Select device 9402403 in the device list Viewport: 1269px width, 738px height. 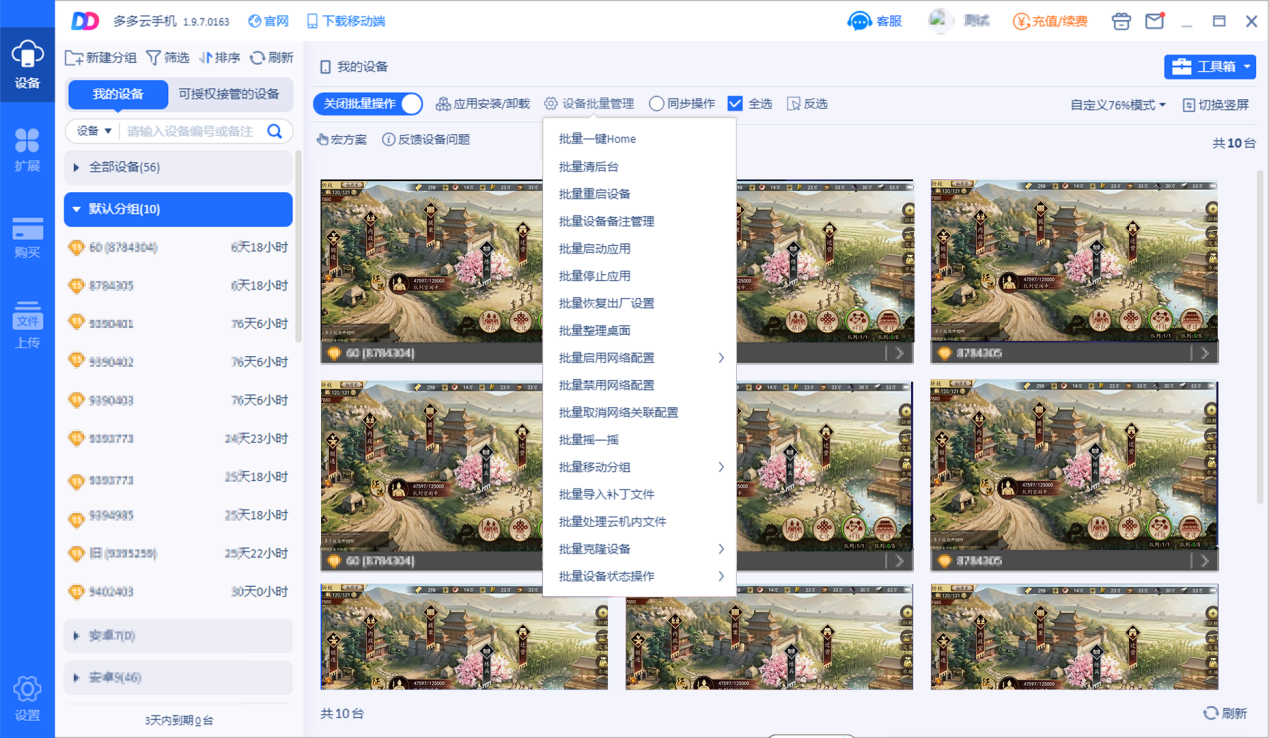(x=178, y=592)
